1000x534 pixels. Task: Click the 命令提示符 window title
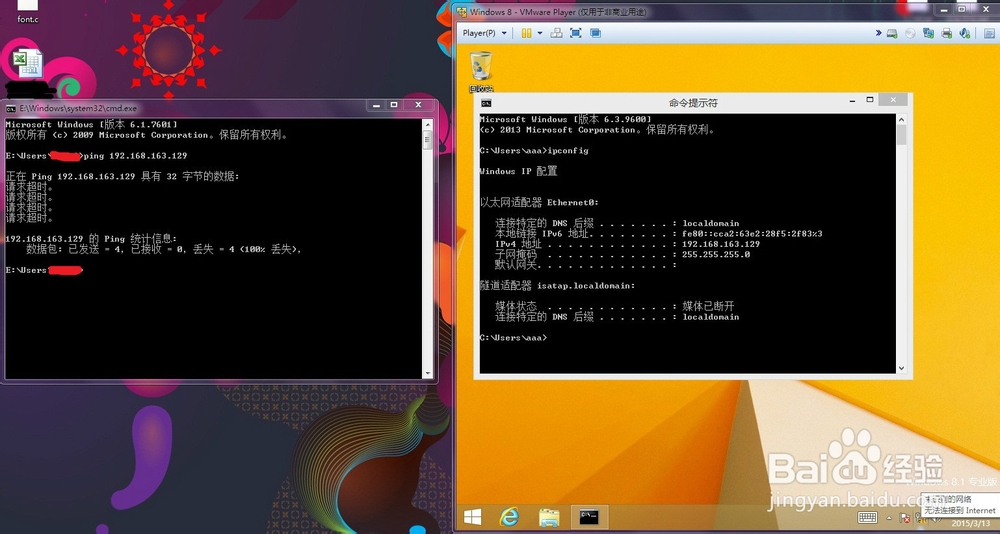point(693,102)
